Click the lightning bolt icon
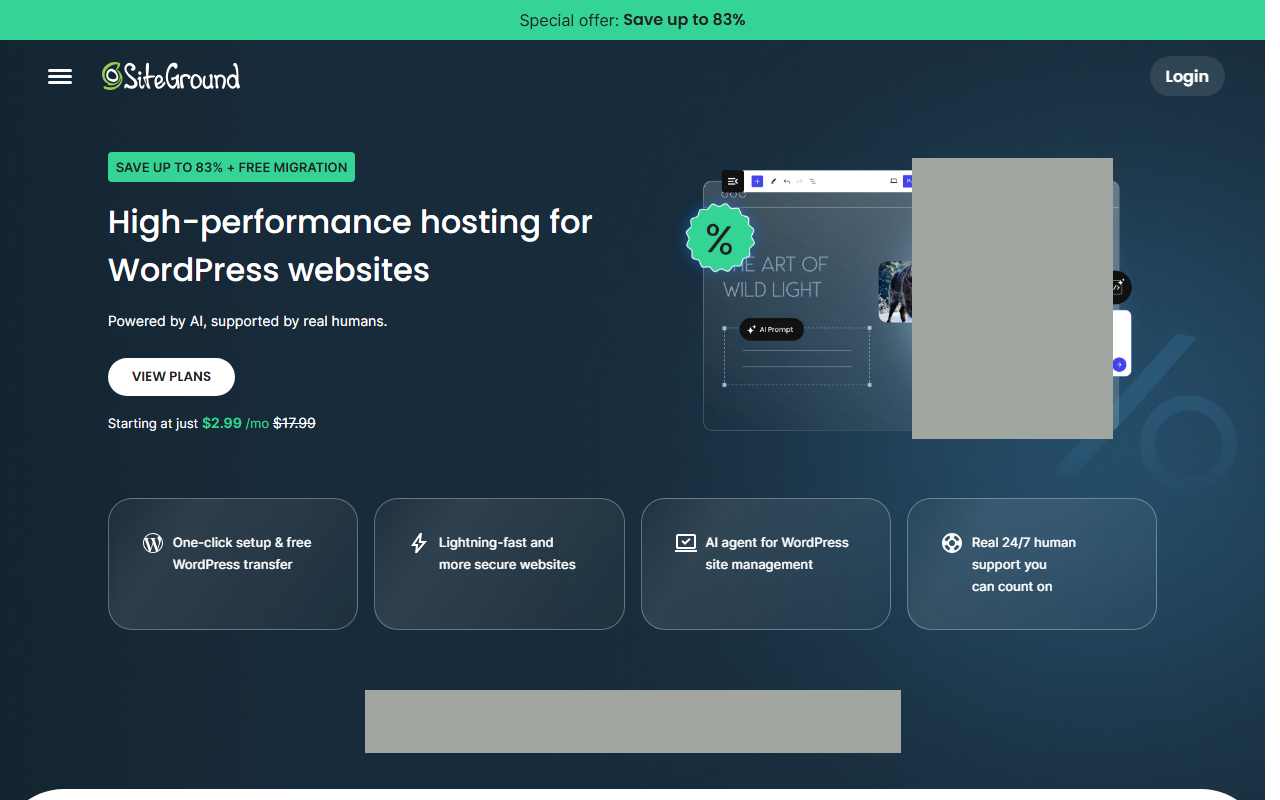This screenshot has height=800, width=1280. coord(419,543)
